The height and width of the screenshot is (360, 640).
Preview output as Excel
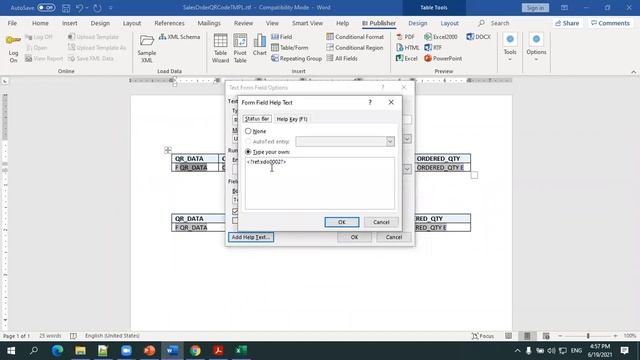407,58
